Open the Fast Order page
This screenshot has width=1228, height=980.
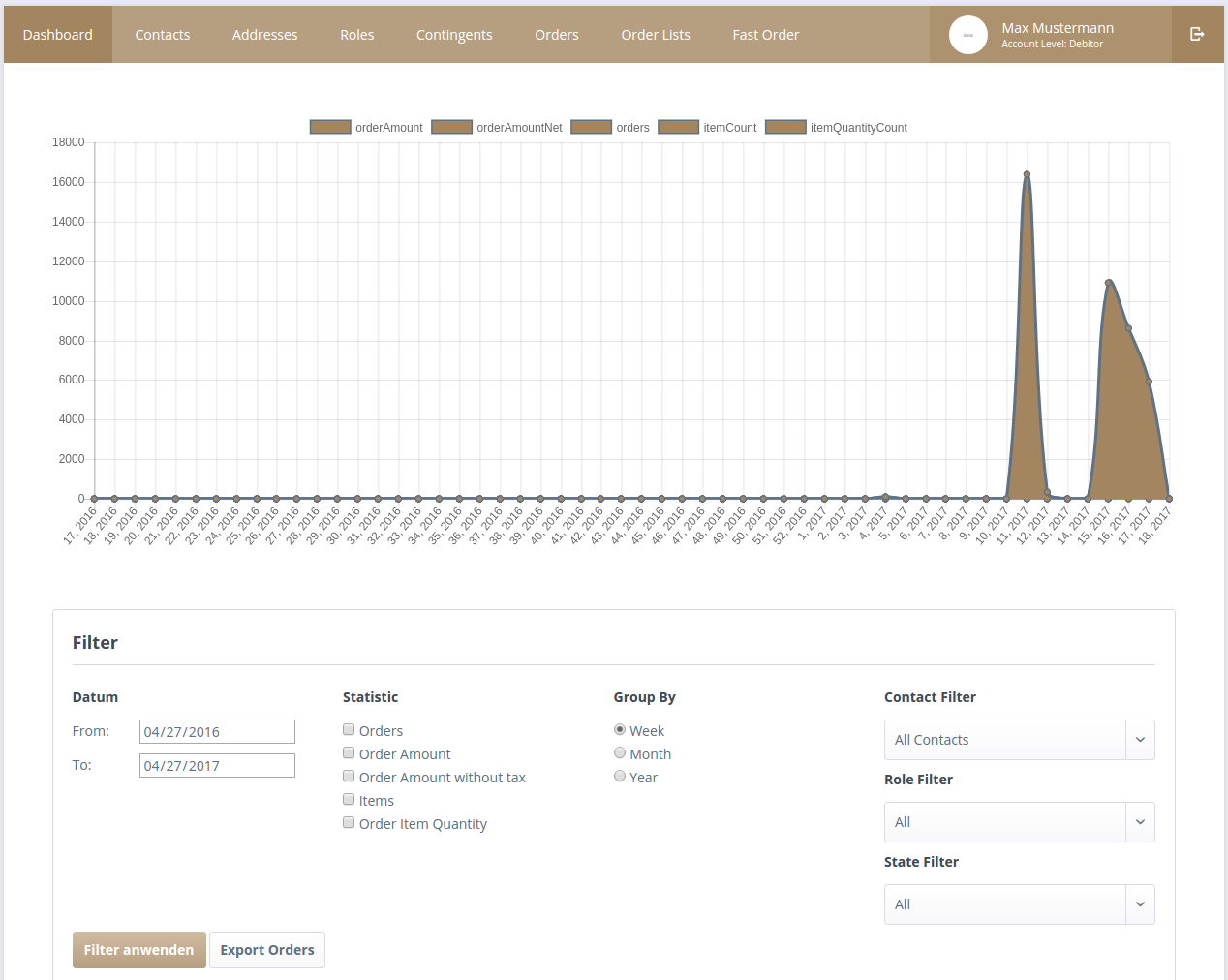(765, 35)
